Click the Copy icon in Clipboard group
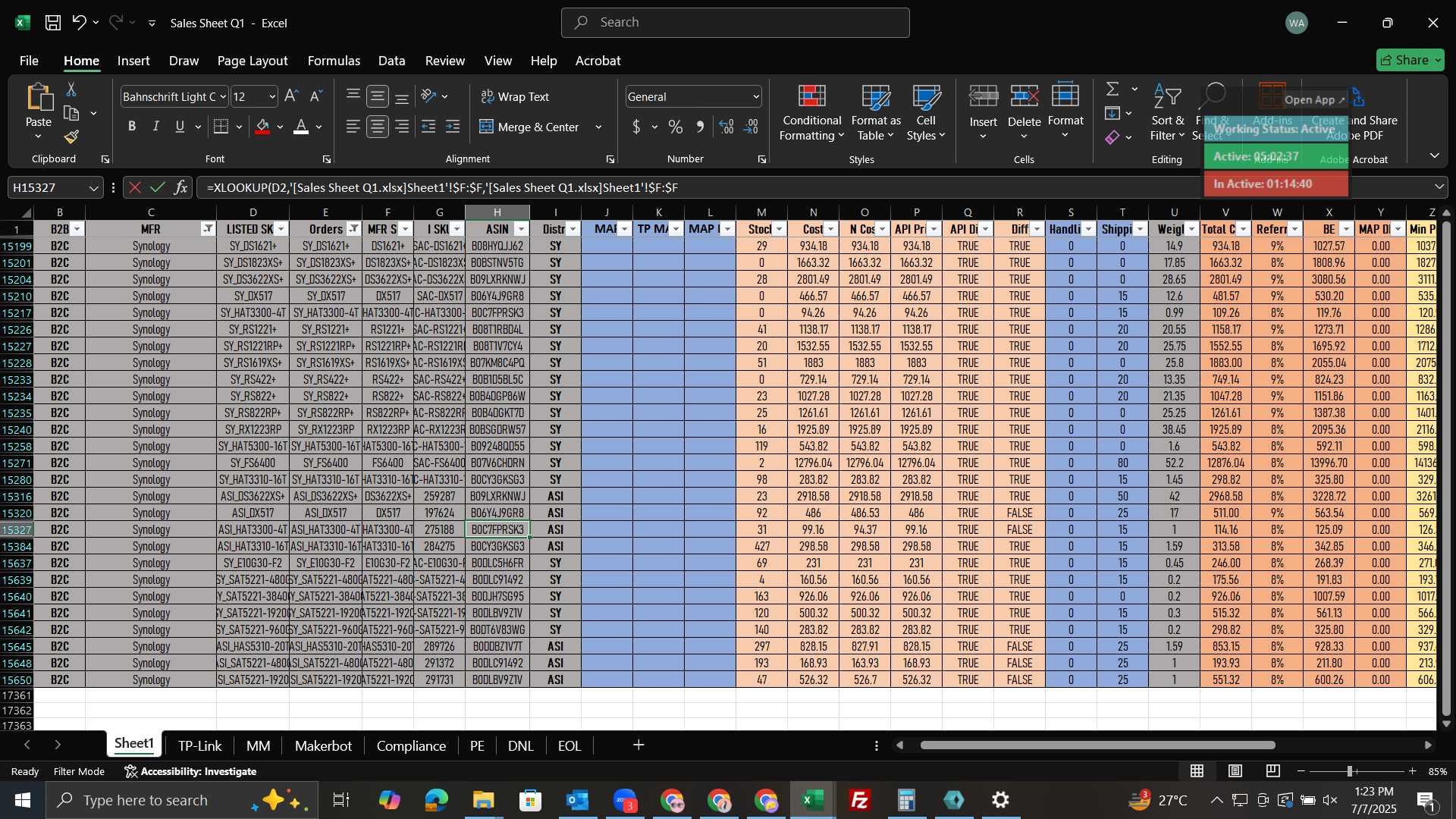Image resolution: width=1456 pixels, height=819 pixels. (x=71, y=114)
